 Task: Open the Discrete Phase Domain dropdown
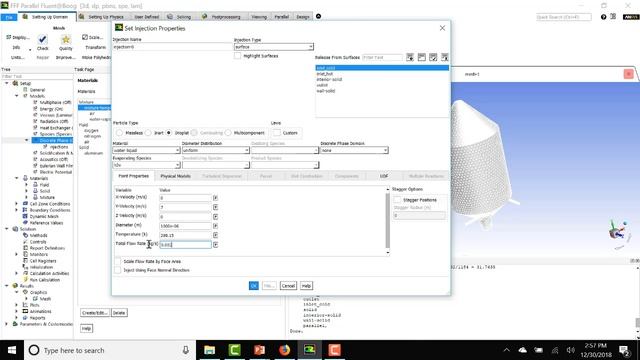click(354, 150)
